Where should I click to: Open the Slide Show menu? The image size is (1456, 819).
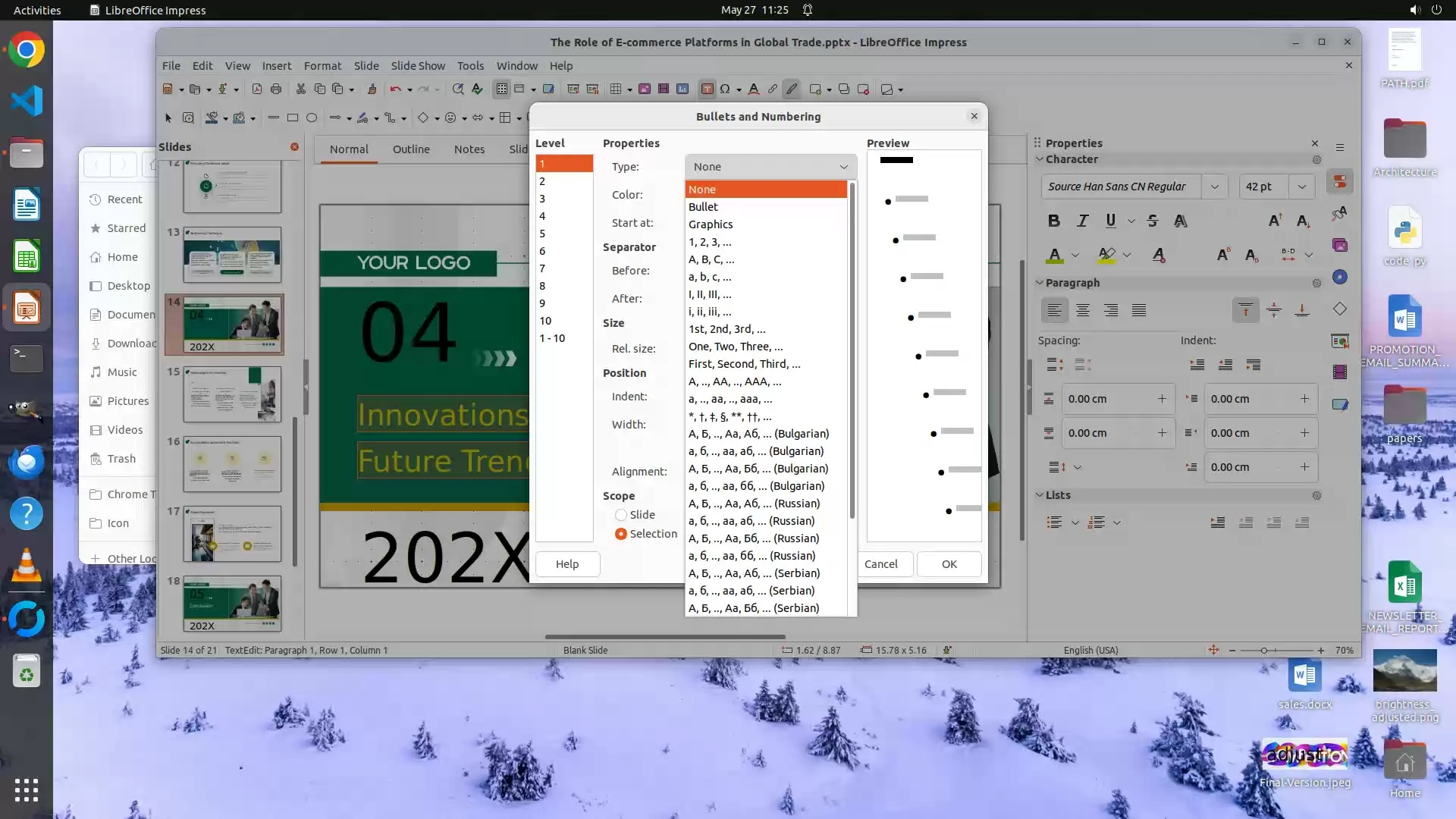pos(417,66)
